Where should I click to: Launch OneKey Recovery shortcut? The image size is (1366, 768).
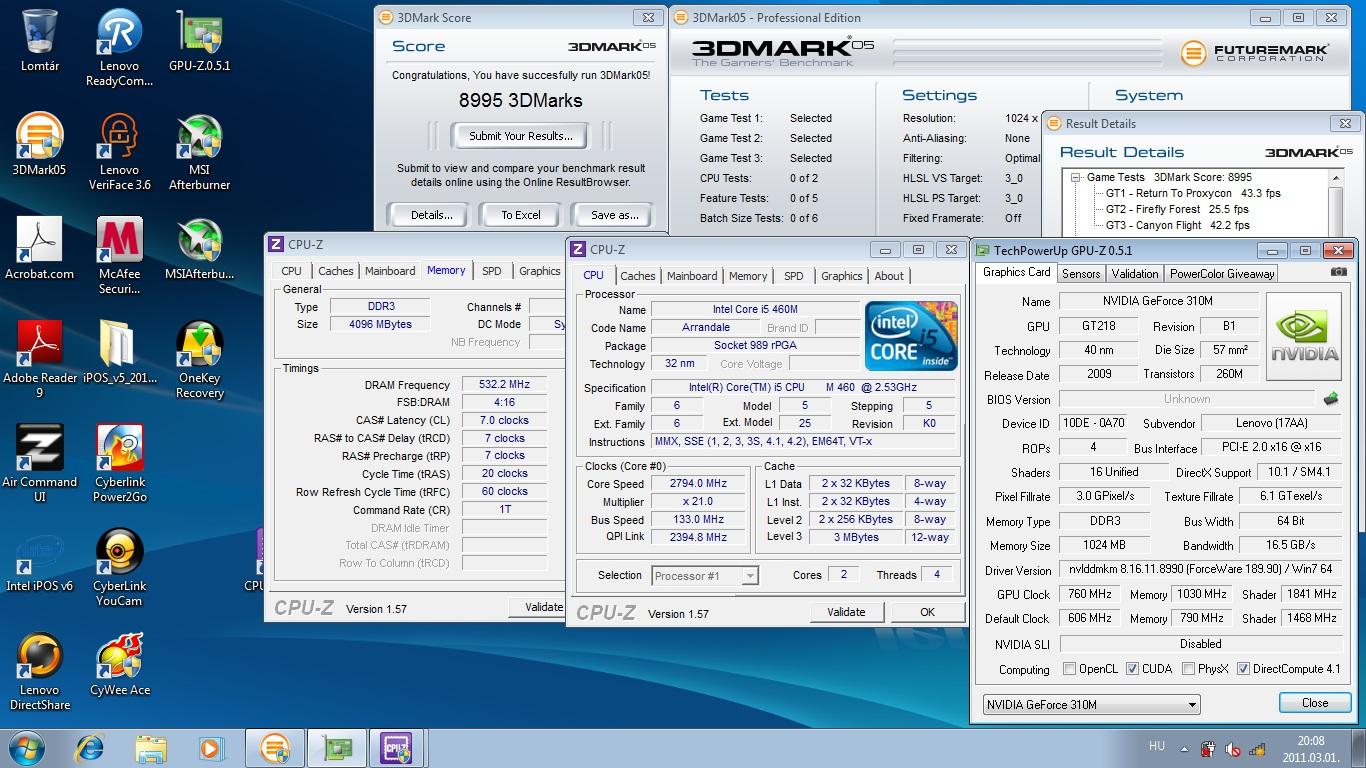pos(199,360)
